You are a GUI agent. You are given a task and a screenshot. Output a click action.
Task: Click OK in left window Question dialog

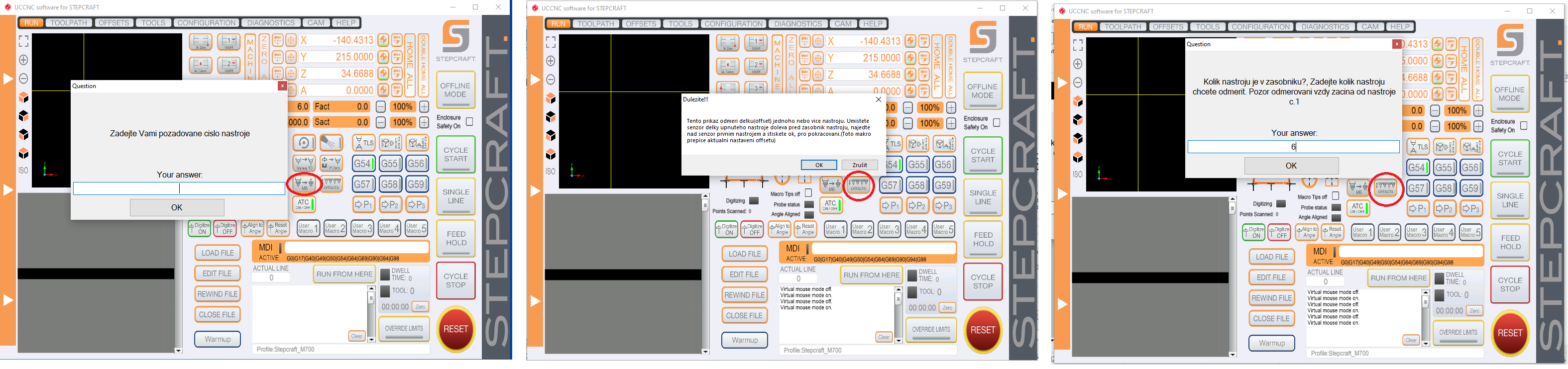[x=177, y=207]
